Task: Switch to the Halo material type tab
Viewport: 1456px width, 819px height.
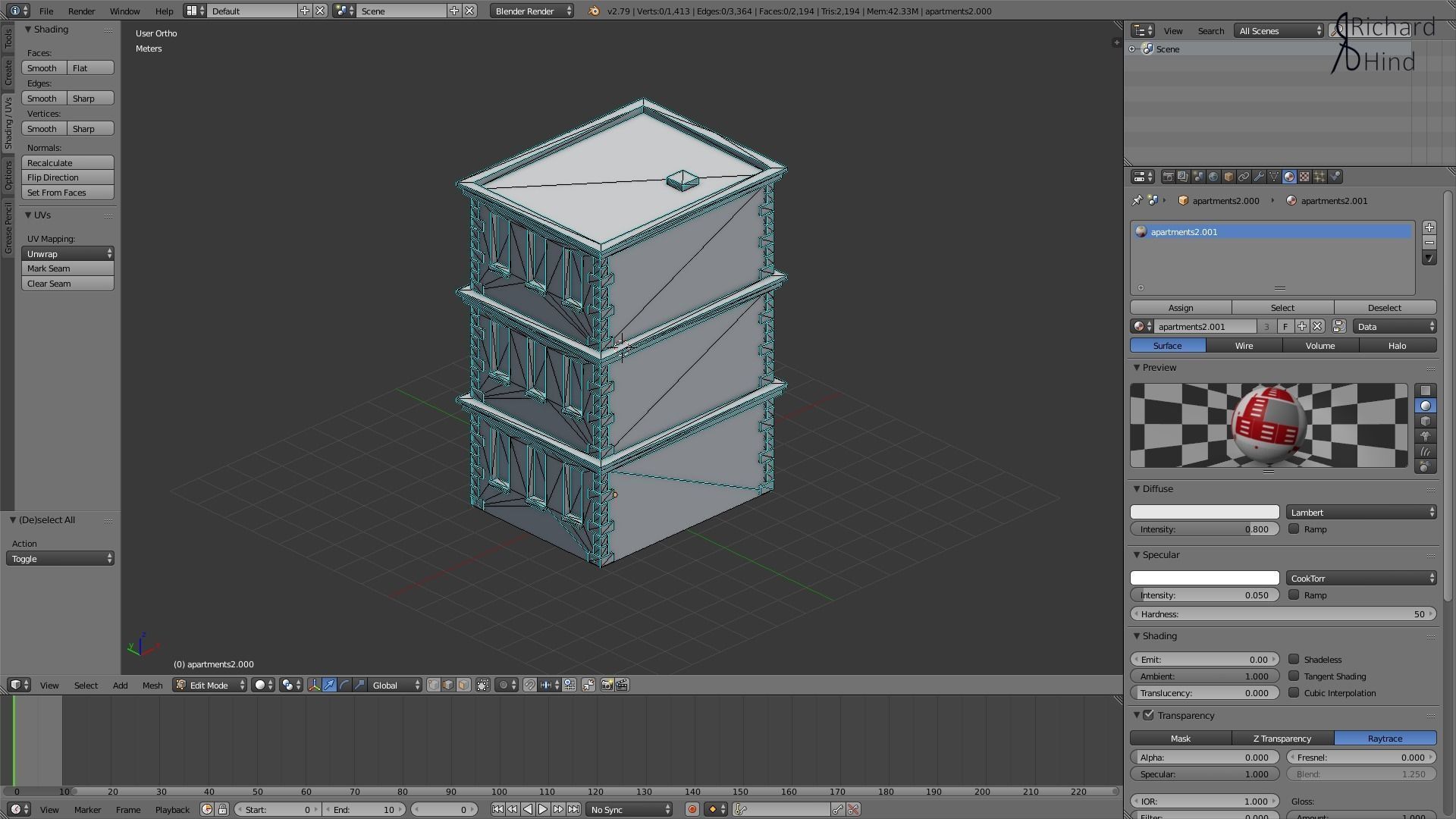Action: coord(1397,345)
